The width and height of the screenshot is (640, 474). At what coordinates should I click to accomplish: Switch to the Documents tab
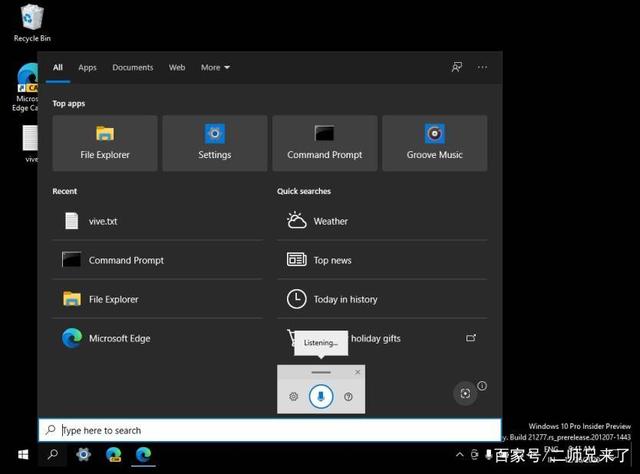pyautogui.click(x=133, y=67)
